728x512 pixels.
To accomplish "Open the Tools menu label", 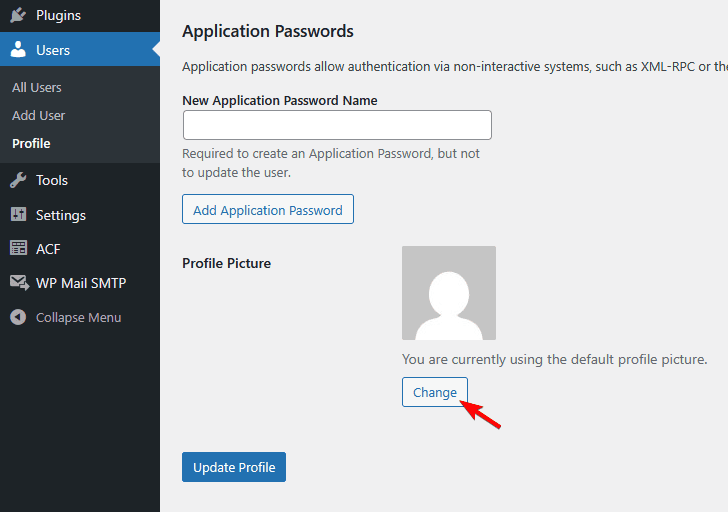I will click(52, 180).
